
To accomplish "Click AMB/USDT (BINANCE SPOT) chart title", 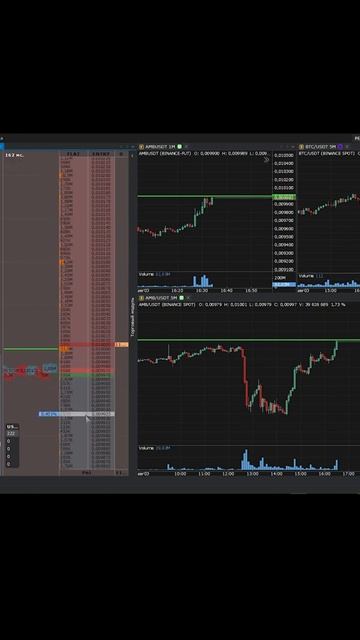I will pyautogui.click(x=167, y=304).
